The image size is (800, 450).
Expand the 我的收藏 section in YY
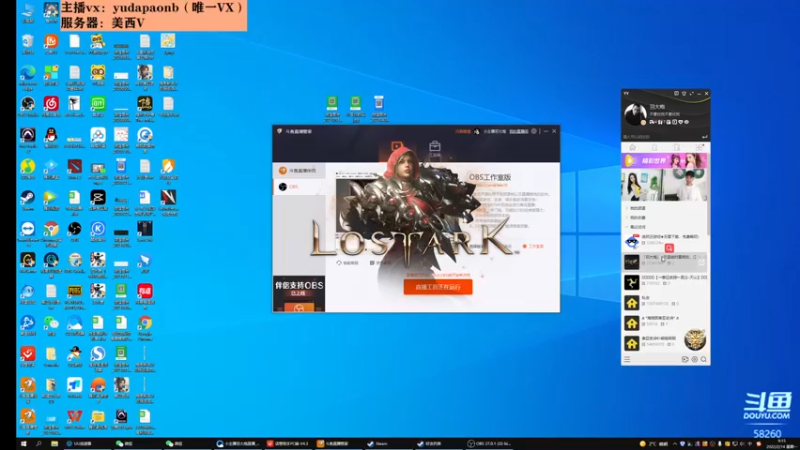(638, 218)
